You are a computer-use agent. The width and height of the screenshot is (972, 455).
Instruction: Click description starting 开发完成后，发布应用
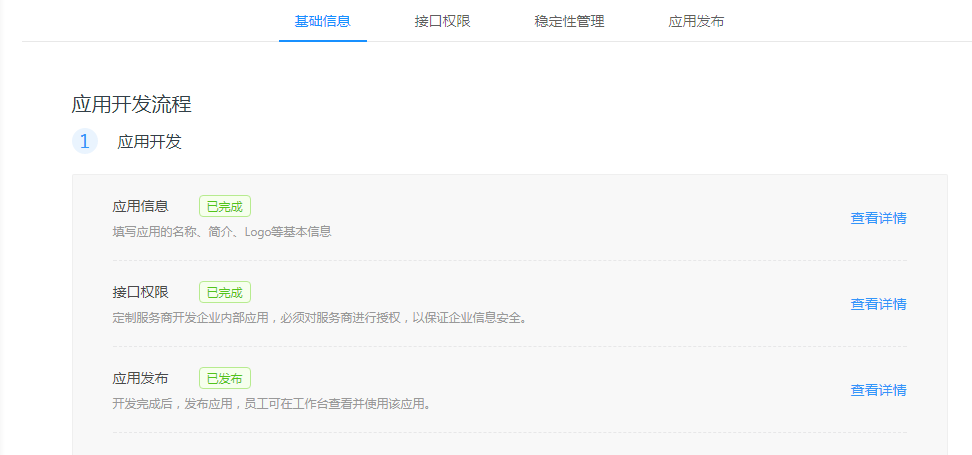[x=272, y=405]
